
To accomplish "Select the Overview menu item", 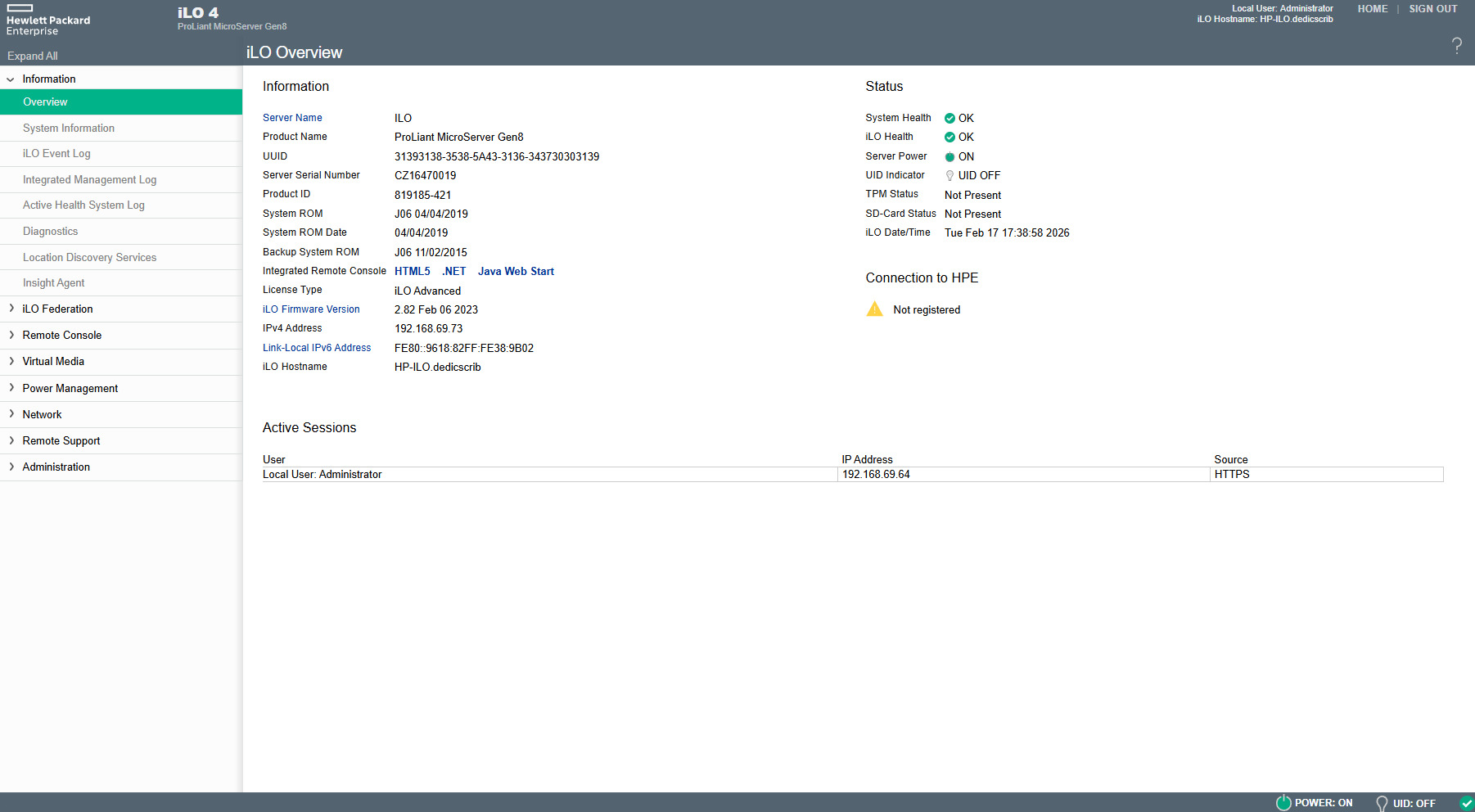I will (121, 102).
